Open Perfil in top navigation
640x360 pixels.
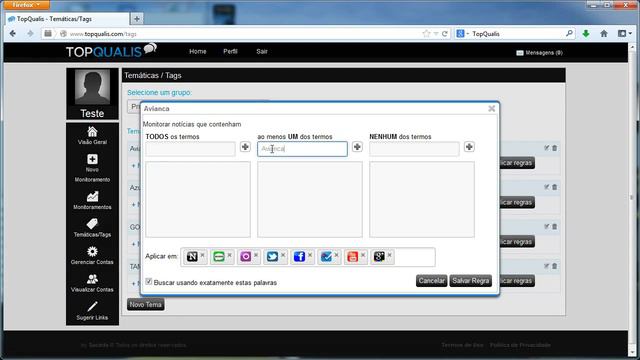click(230, 51)
